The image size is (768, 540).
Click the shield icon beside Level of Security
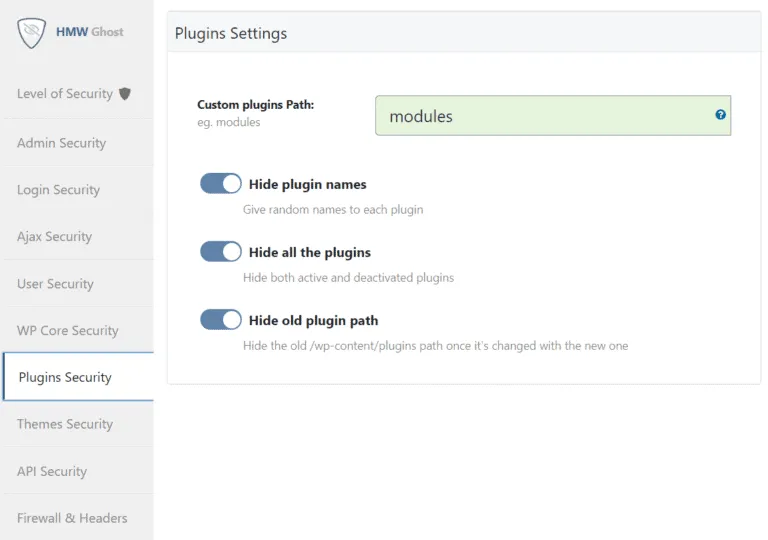[125, 94]
